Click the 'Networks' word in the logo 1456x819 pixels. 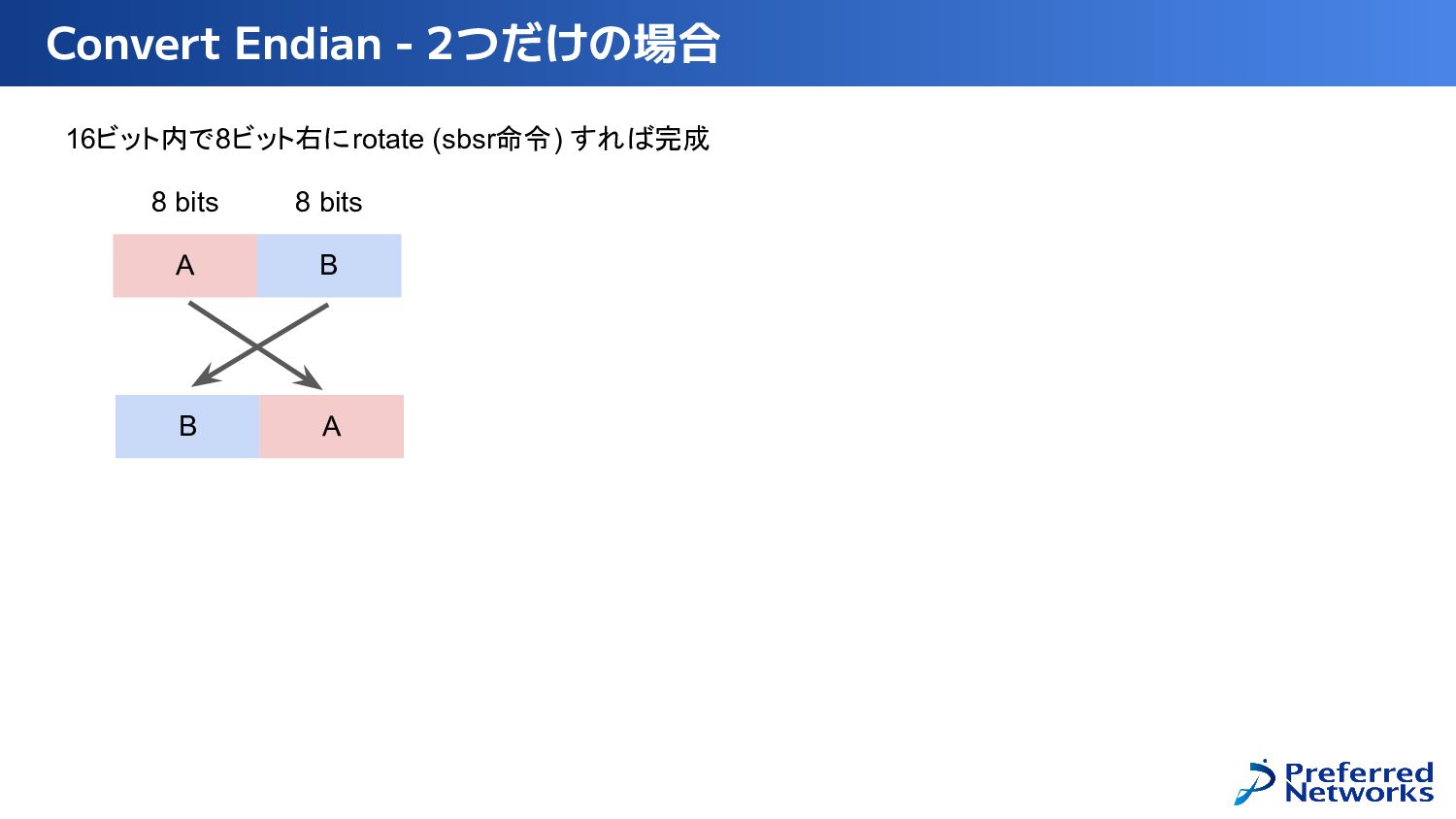(1359, 793)
